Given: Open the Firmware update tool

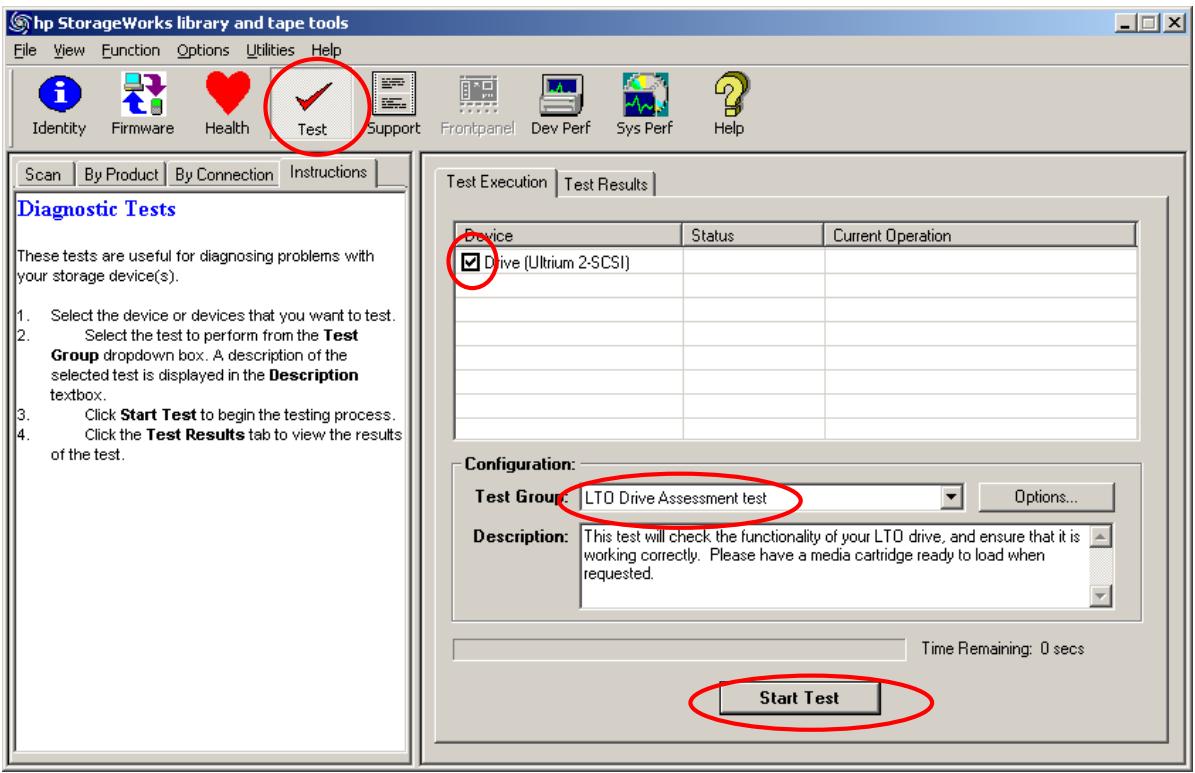Looking at the screenshot, I should coord(143,105).
